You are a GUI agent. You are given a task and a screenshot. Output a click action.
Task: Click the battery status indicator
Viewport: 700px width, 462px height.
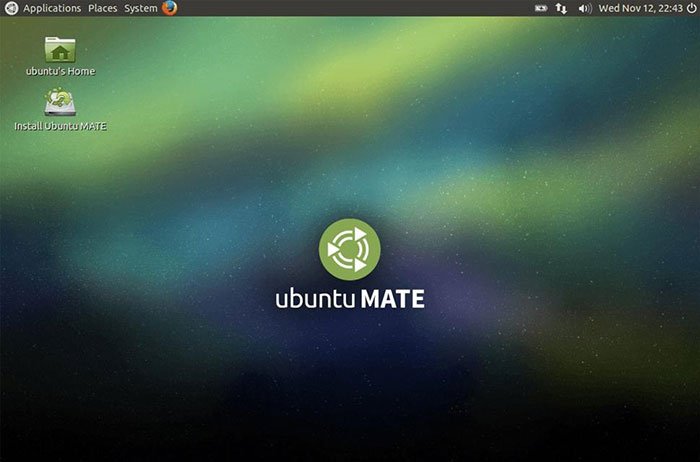[541, 8]
